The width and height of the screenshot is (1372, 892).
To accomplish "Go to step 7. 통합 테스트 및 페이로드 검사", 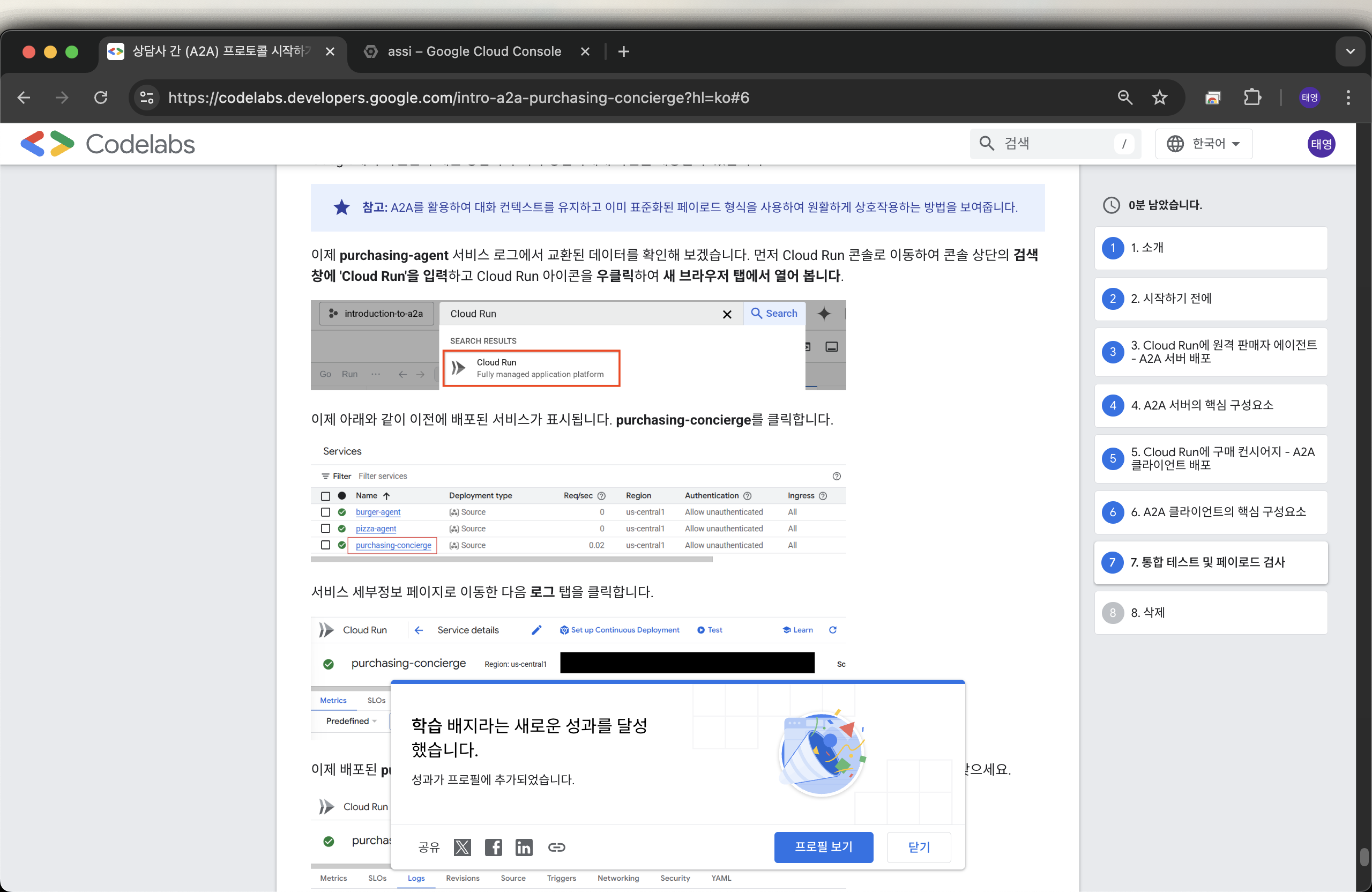I will 1211,562.
